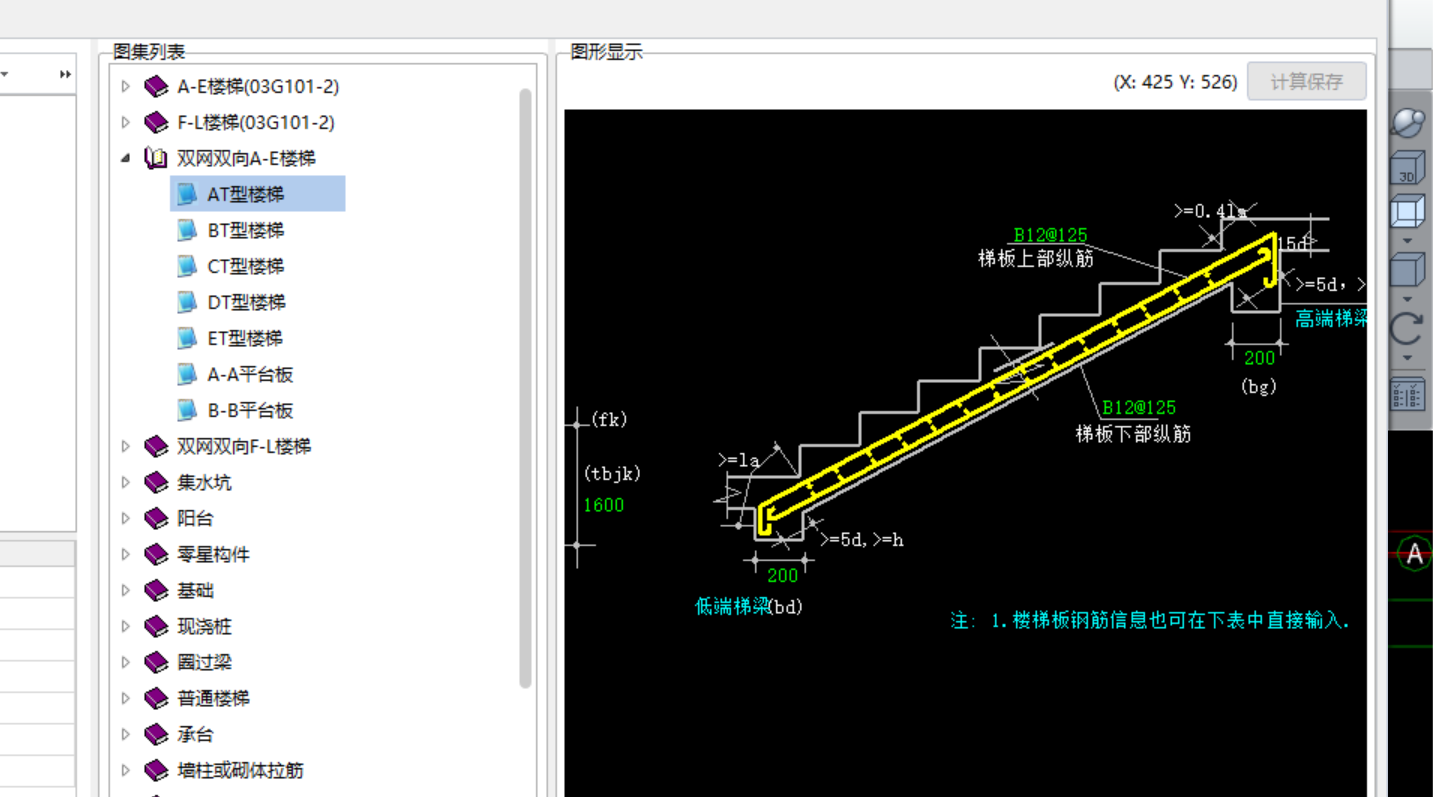
Task: Expand the 墙柱或砌体拉筋 node
Action: [x=125, y=771]
